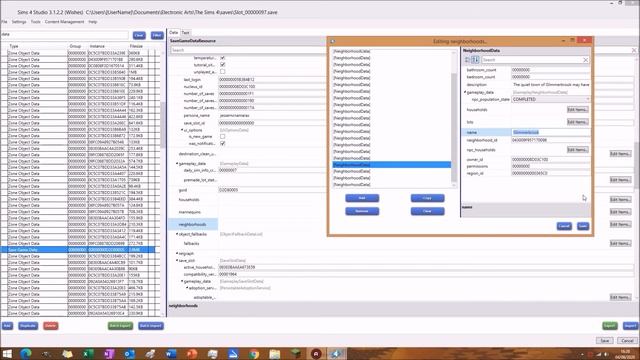Click the Duplicate button
This screenshot has height=360, width=640.
pyautogui.click(x=28, y=326)
